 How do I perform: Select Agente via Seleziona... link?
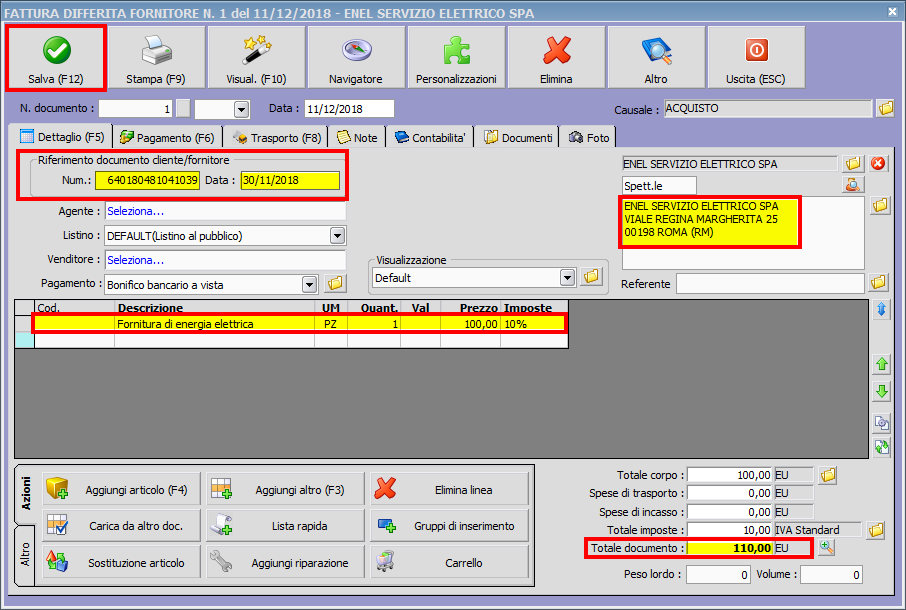[x=136, y=211]
